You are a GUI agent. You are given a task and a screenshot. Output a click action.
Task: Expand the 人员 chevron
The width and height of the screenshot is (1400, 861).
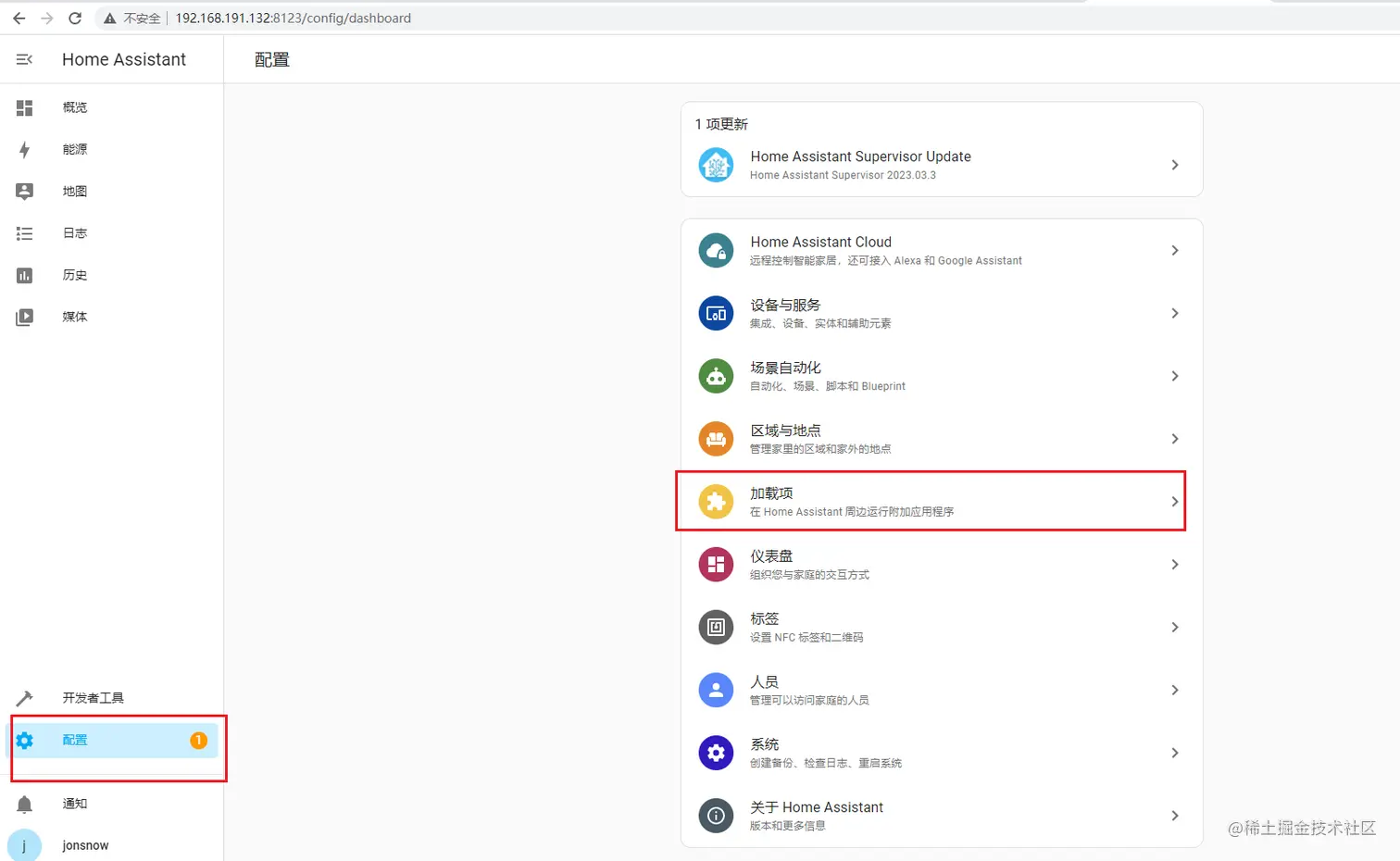coord(1174,690)
